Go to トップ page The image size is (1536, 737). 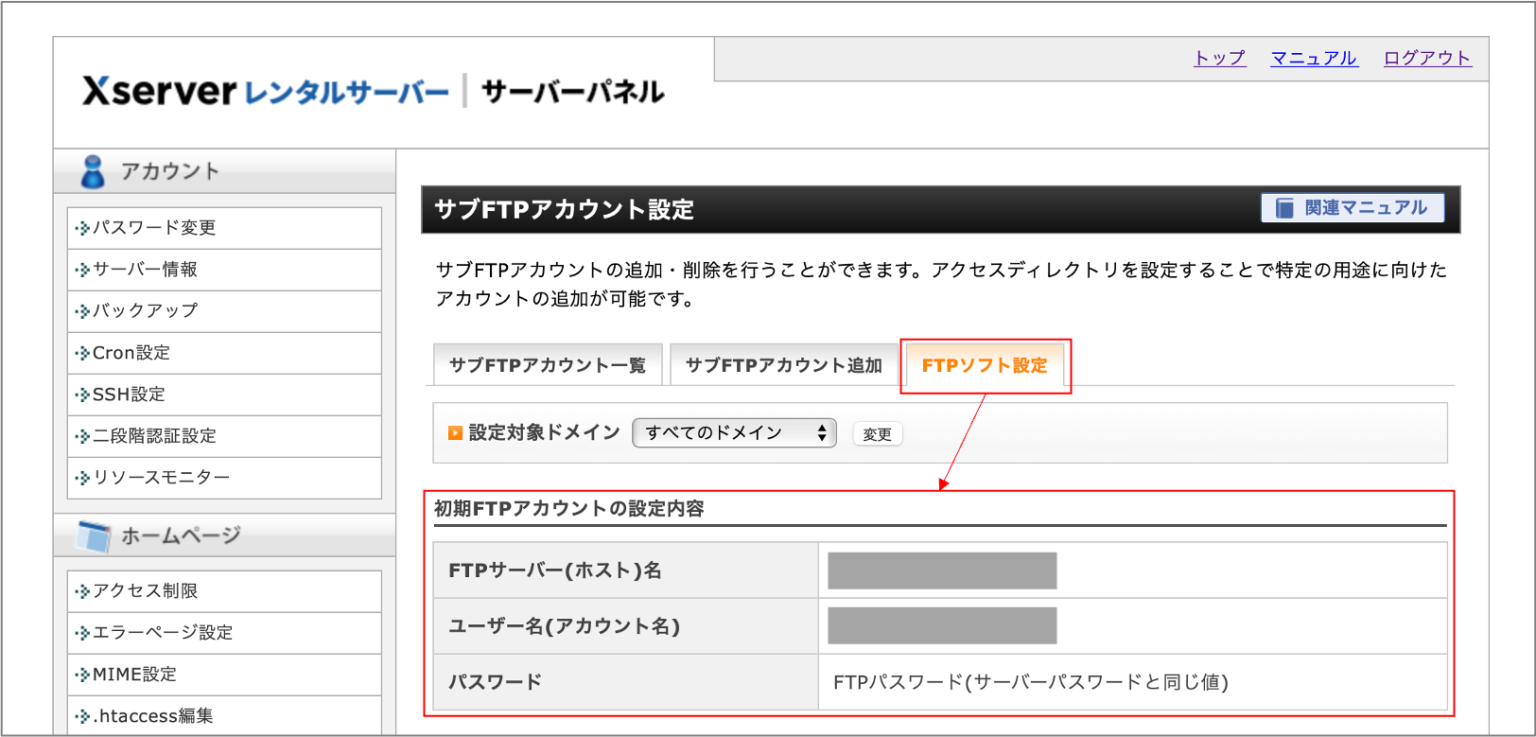pos(1218,58)
